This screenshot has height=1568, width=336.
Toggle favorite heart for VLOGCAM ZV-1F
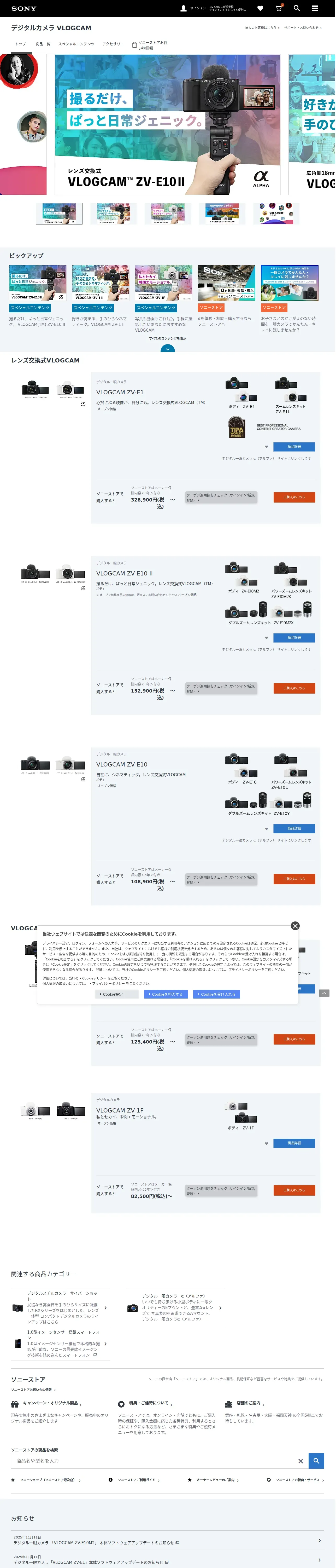tap(266, 1143)
